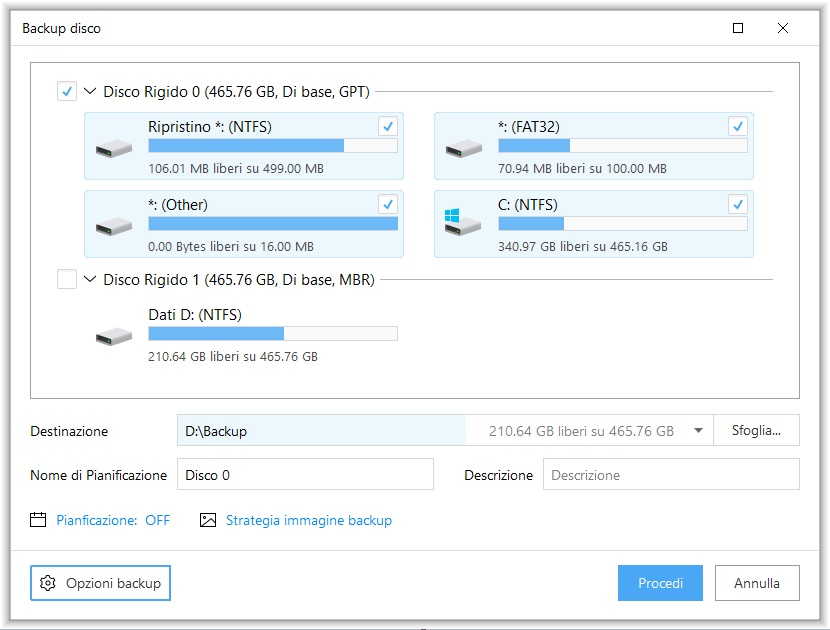Screen dimensions: 830x630
Task: Click the Windows logo C: drive icon
Action: click(x=464, y=225)
